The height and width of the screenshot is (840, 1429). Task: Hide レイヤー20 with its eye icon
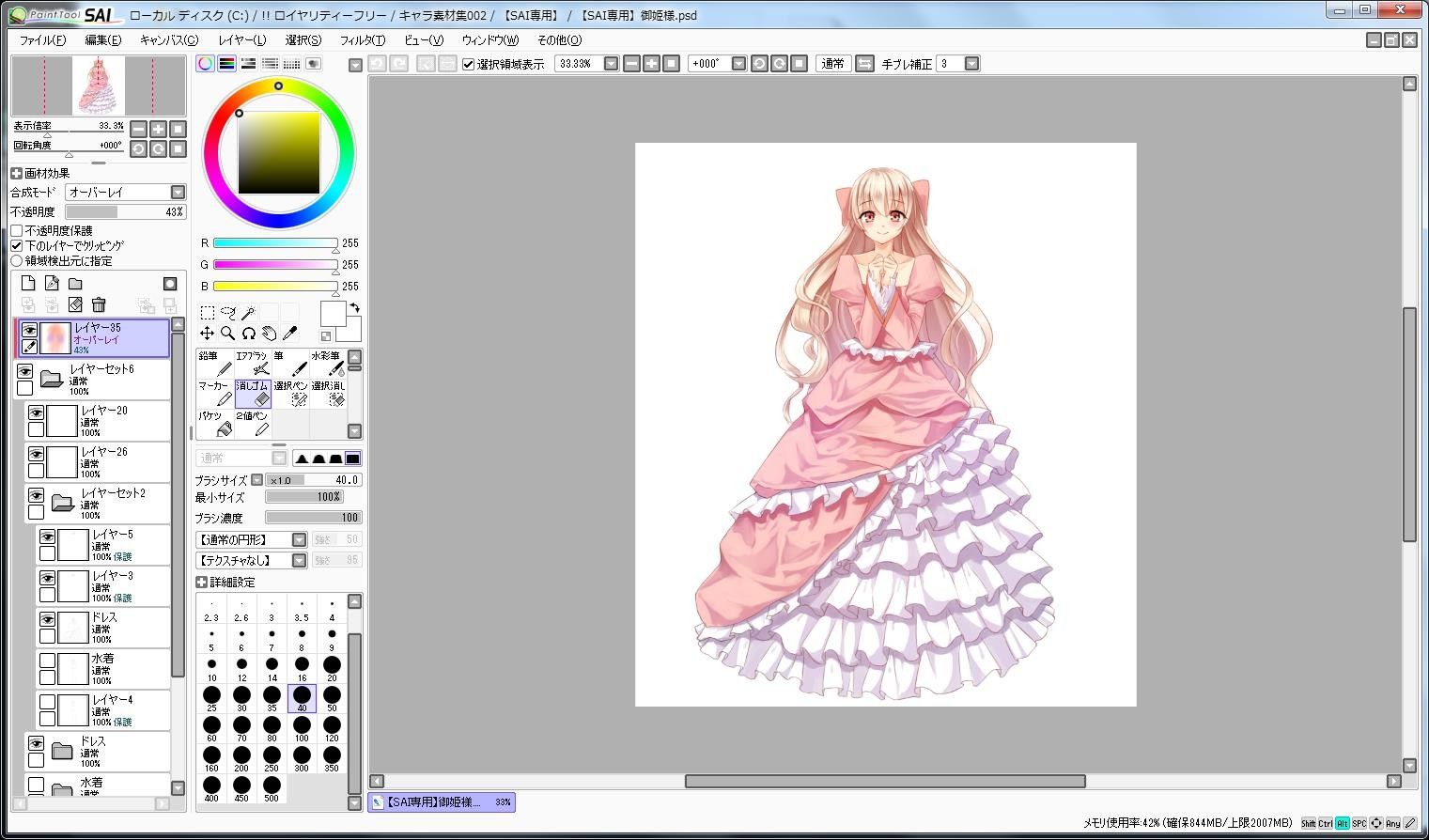click(x=36, y=412)
